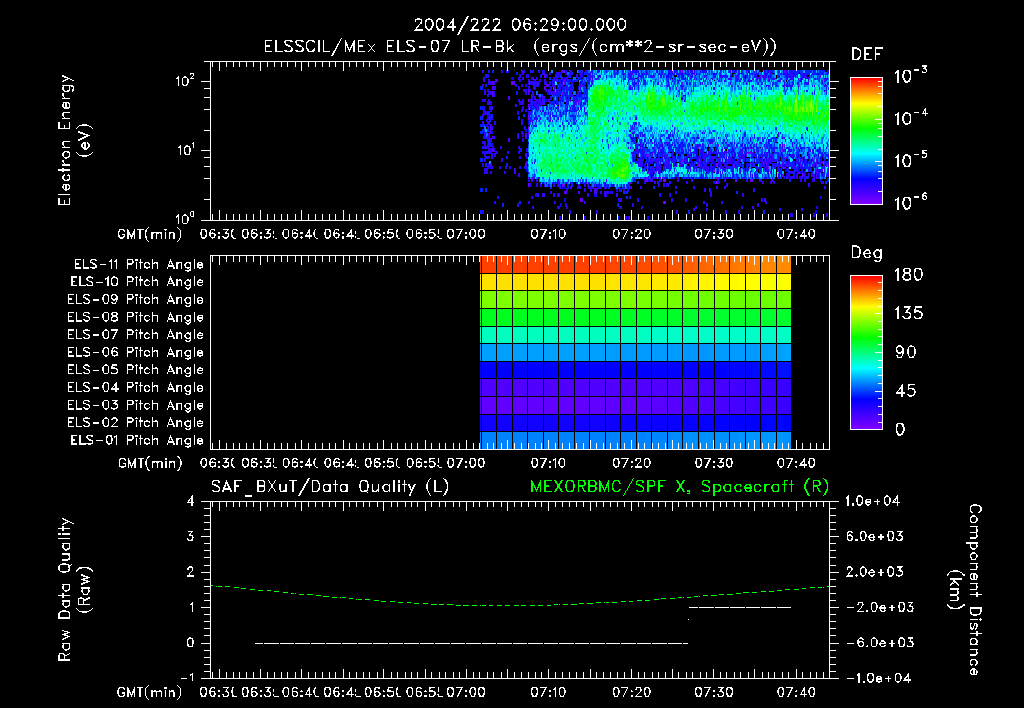Click the short data quality line at level 1

tap(740, 607)
